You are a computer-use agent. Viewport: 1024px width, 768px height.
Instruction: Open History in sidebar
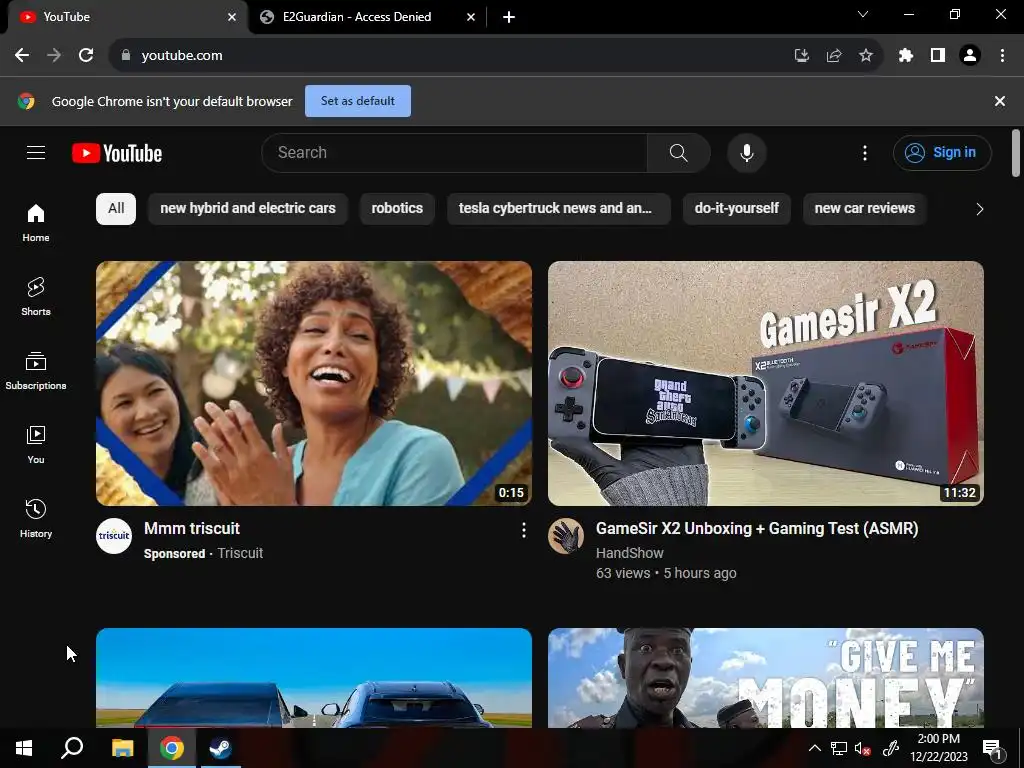pyautogui.click(x=36, y=519)
